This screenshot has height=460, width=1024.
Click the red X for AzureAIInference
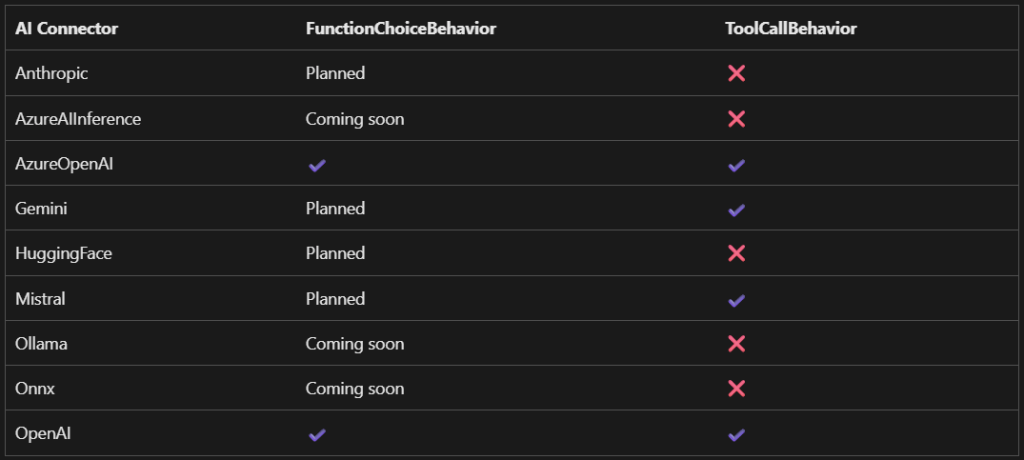(x=737, y=119)
